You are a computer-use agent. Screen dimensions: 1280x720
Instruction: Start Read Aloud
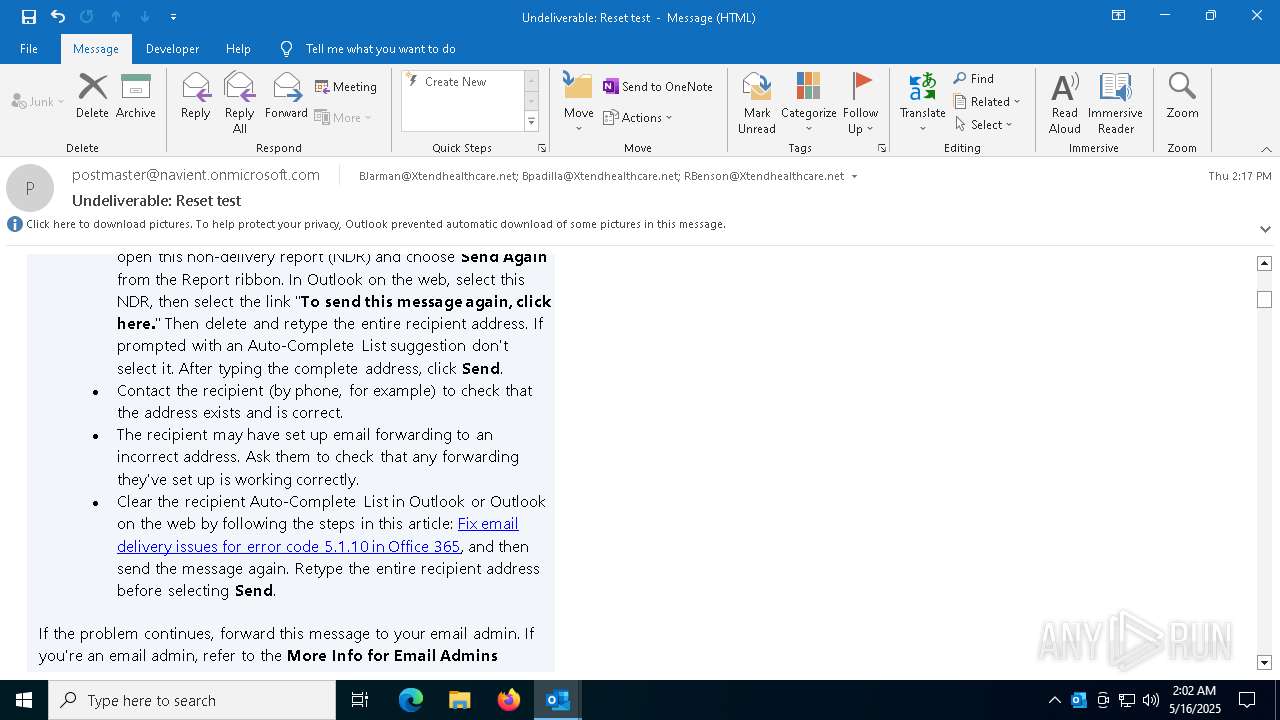pos(1065,103)
